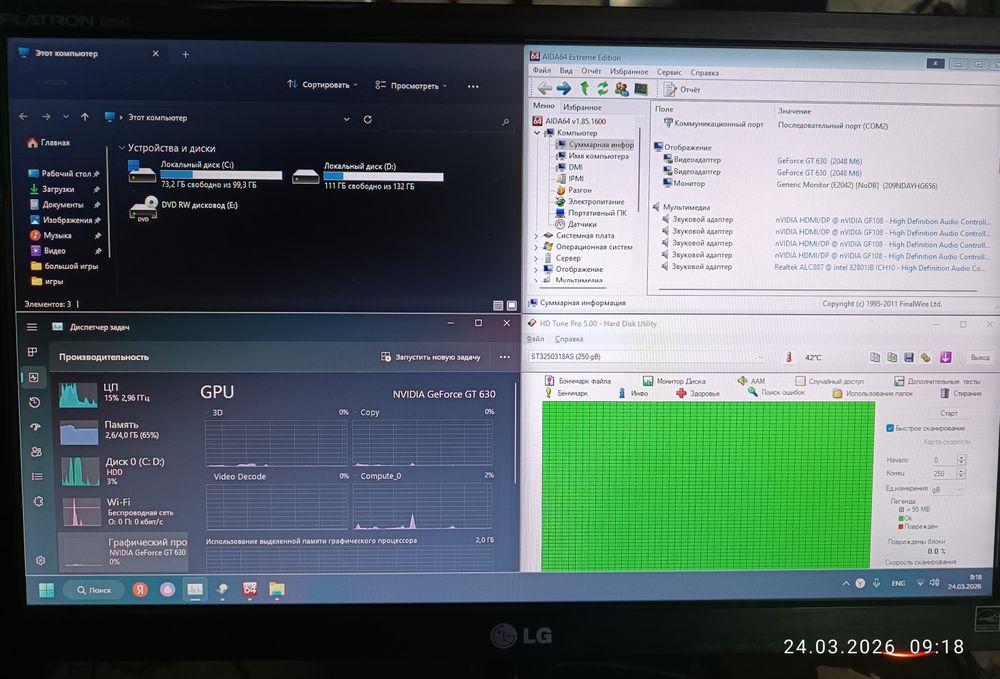
Task: Open Ед.измерения gB dropdown in HD Tune
Action: click(947, 490)
